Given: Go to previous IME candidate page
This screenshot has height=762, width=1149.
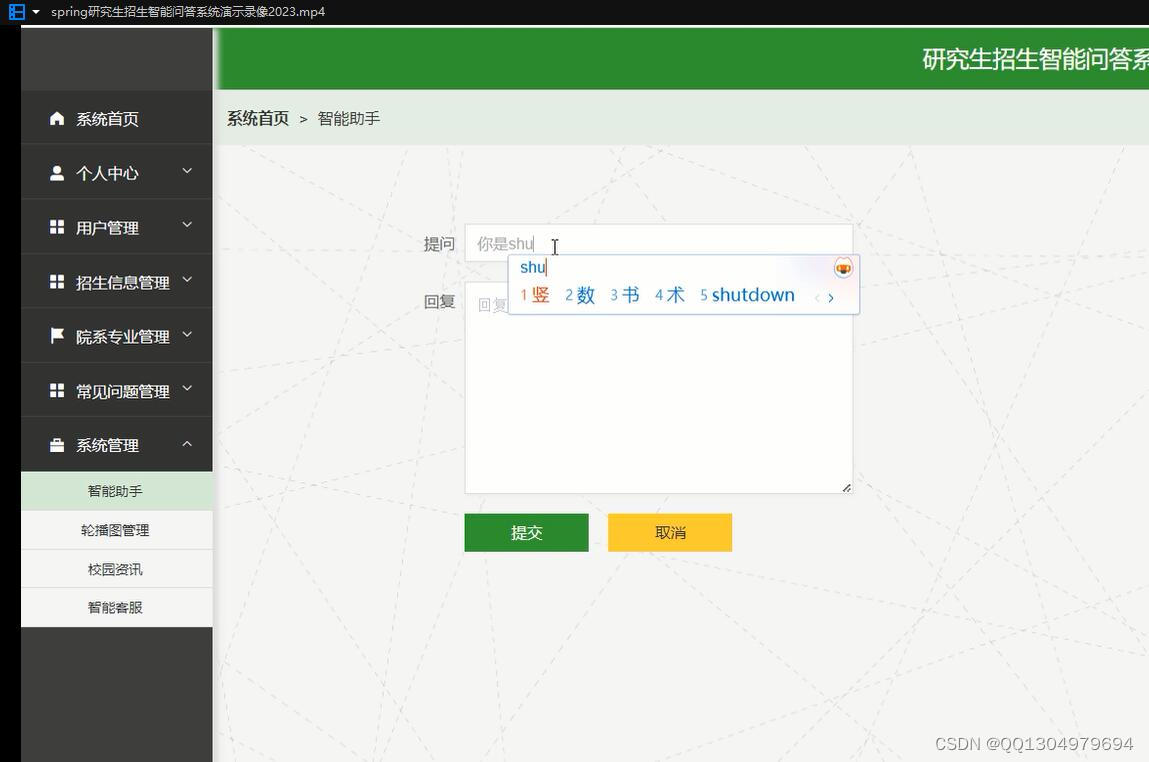Looking at the screenshot, I should click(x=817, y=297).
